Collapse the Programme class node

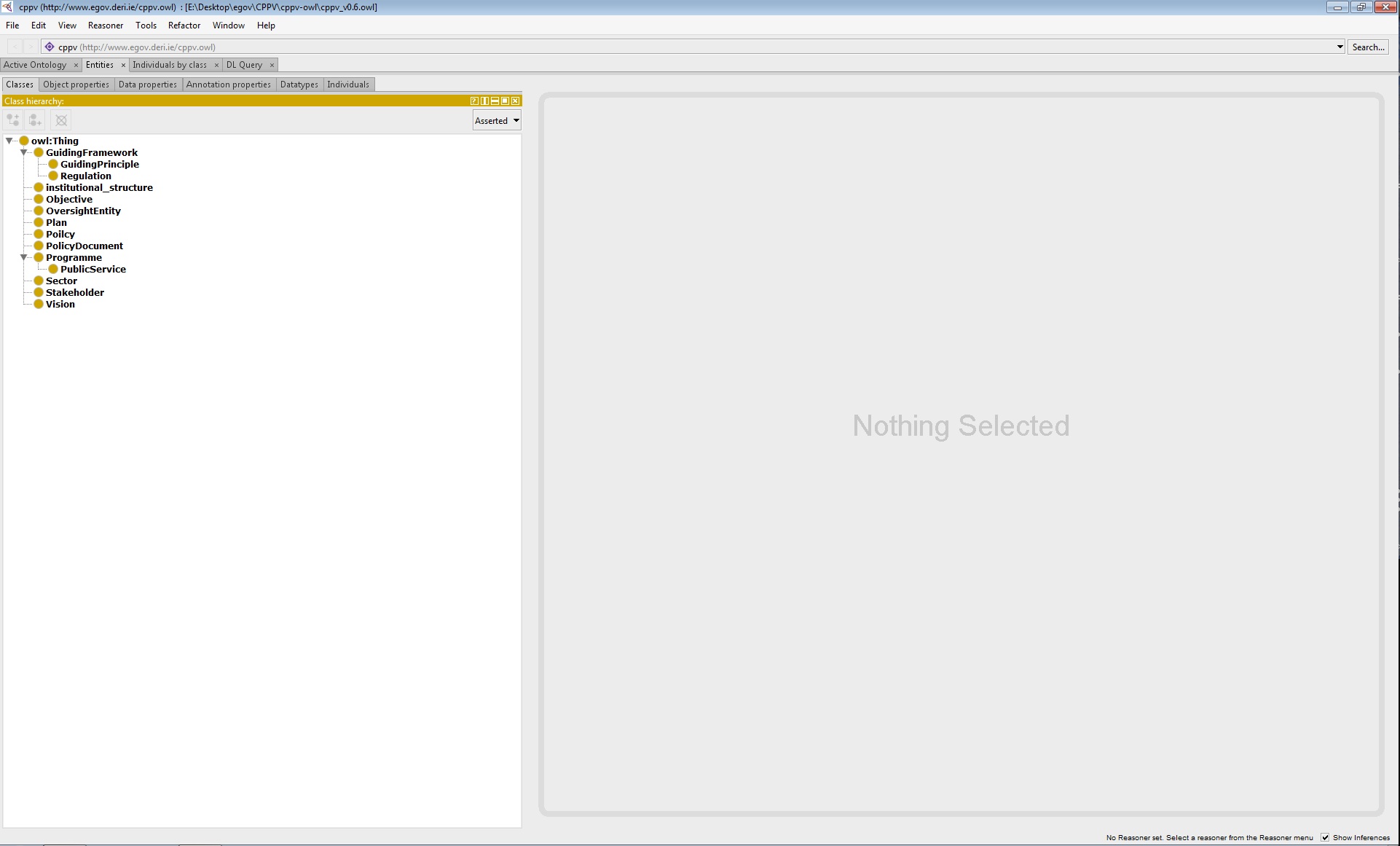coord(24,257)
